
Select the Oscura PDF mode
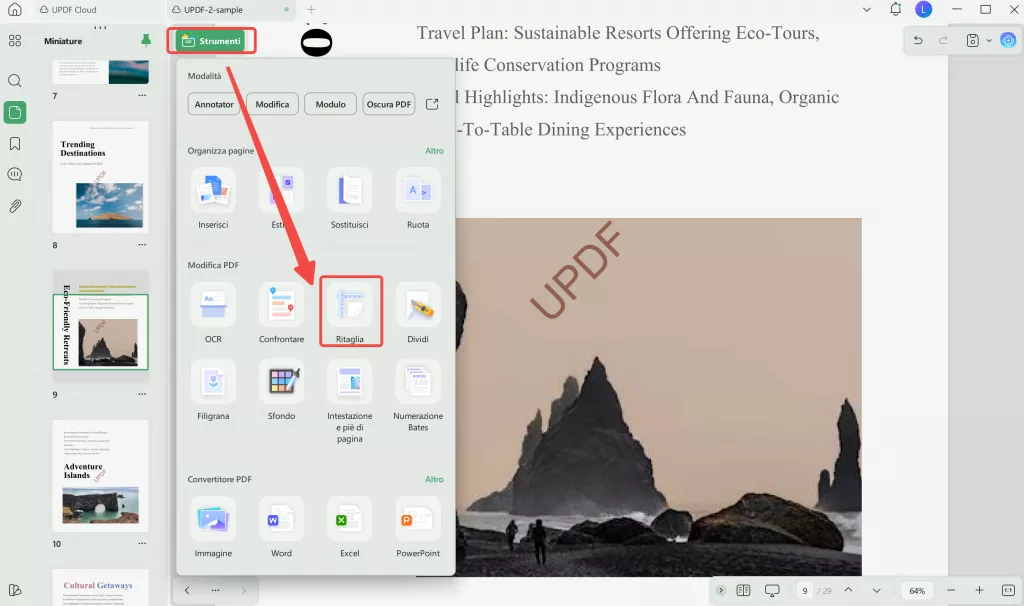pyautogui.click(x=389, y=104)
